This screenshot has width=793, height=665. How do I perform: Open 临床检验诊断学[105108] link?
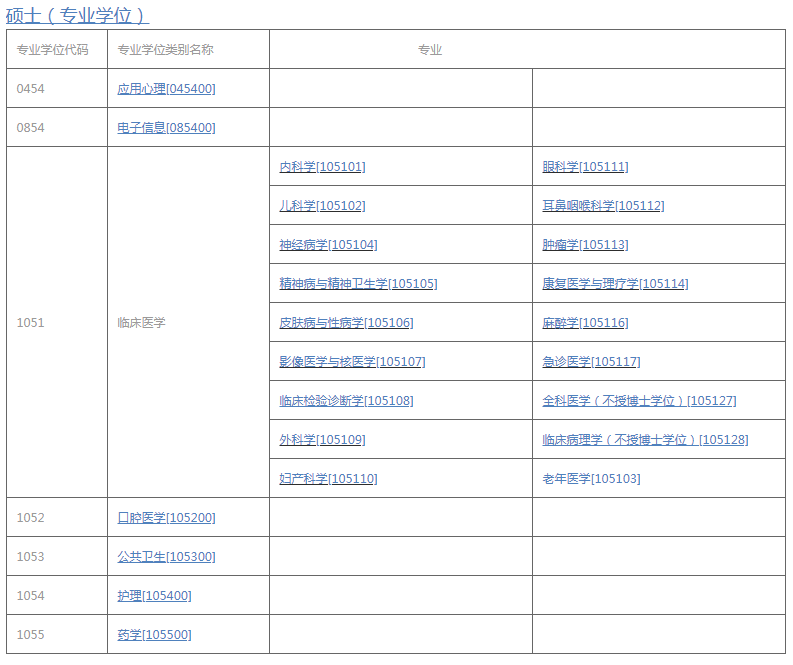point(346,400)
